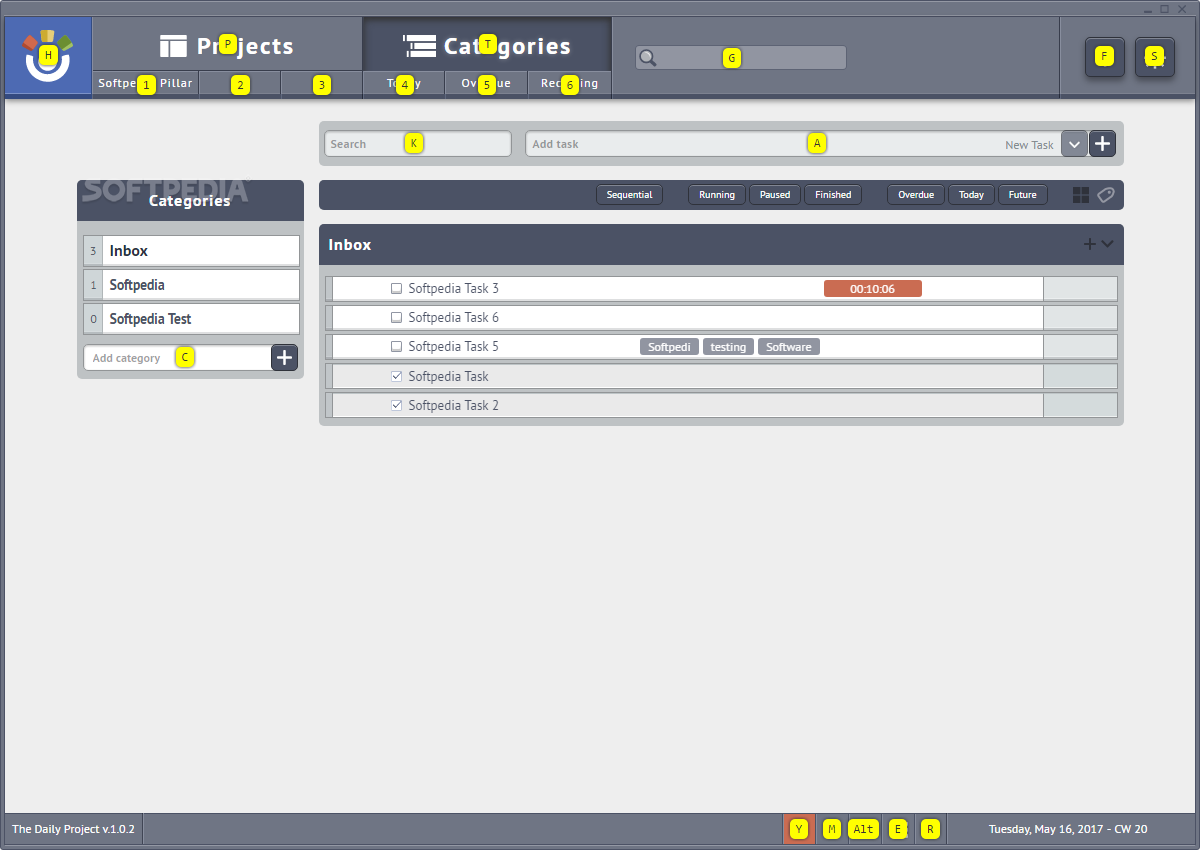This screenshot has width=1200, height=850.
Task: Toggle the Running filter
Action: 717,195
